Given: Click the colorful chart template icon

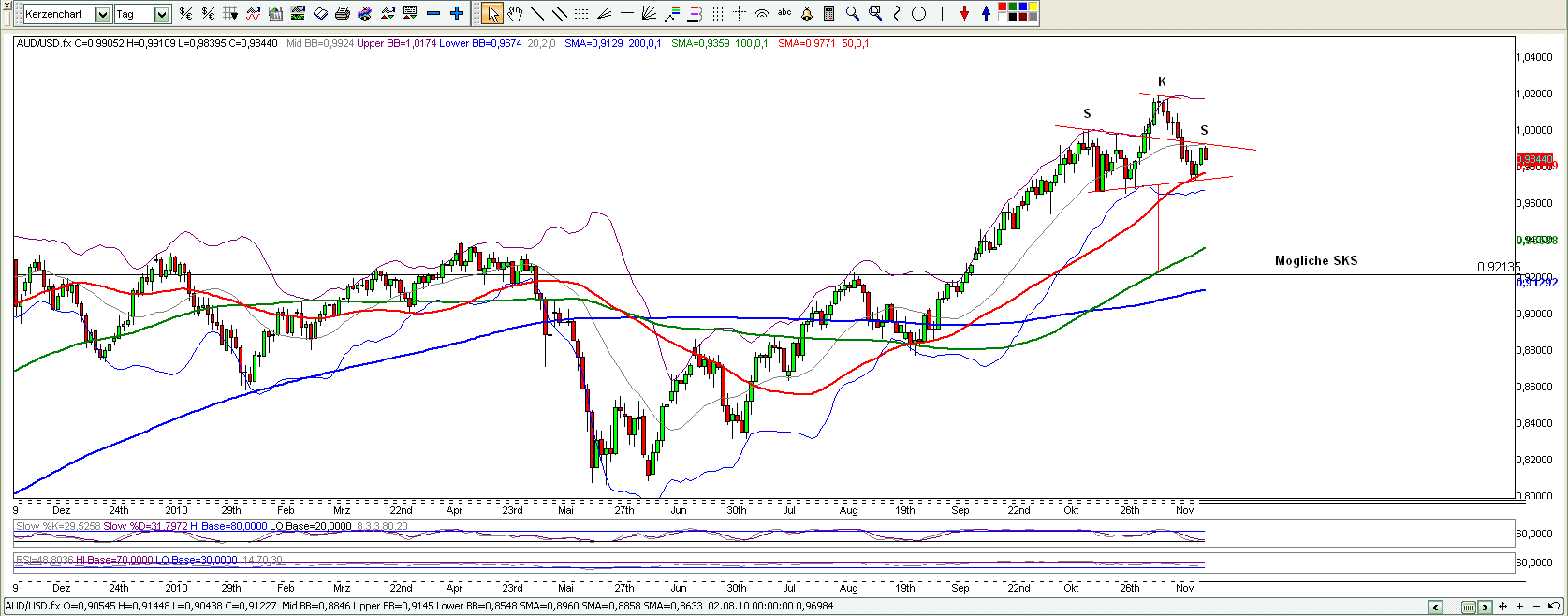Looking at the screenshot, I should click(275, 13).
